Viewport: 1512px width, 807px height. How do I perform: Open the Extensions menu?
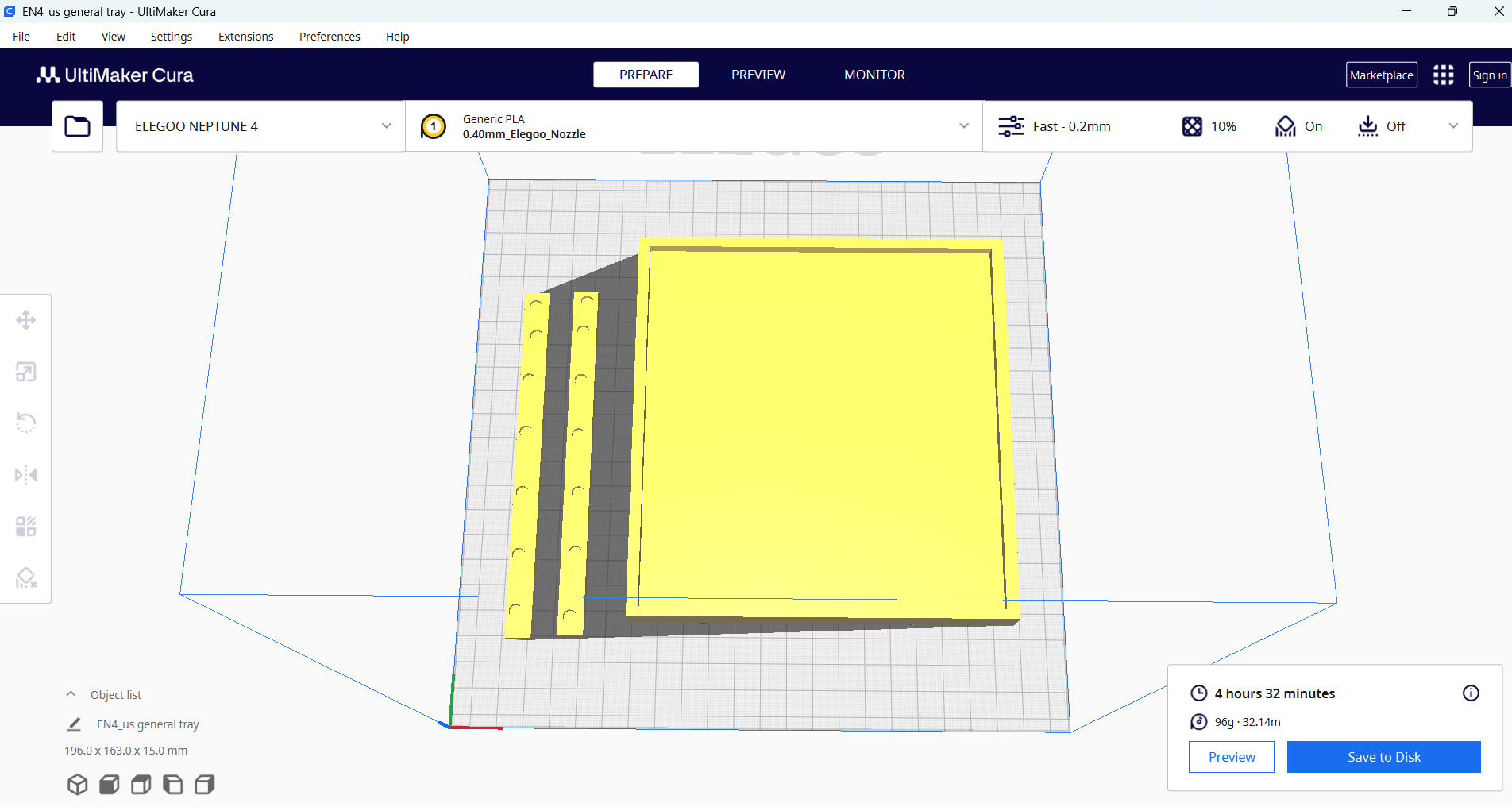pyautogui.click(x=246, y=37)
